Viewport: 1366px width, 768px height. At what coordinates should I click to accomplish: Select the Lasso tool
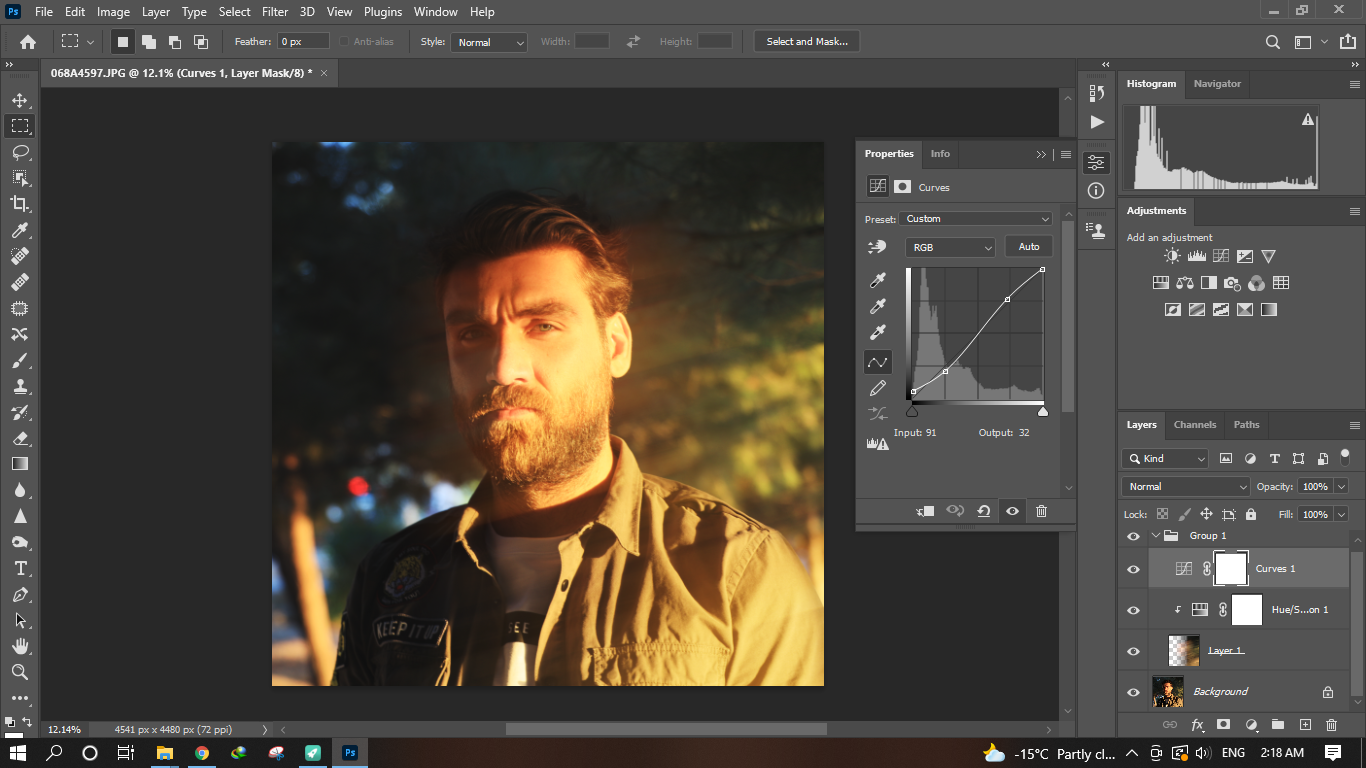[x=20, y=152]
